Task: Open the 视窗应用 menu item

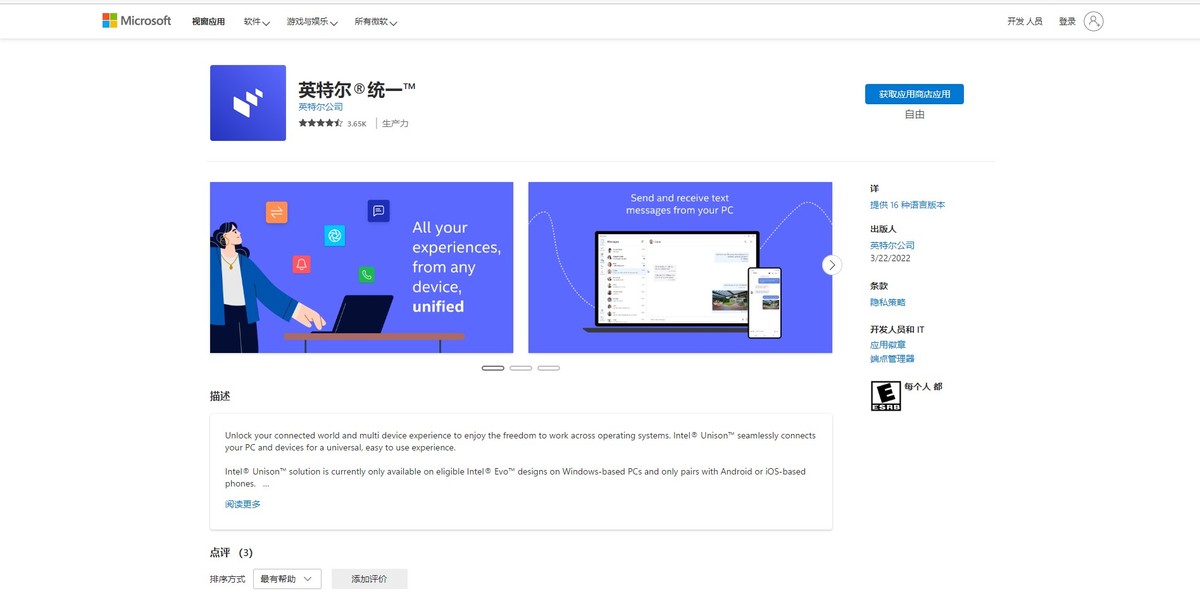Action: click(208, 20)
